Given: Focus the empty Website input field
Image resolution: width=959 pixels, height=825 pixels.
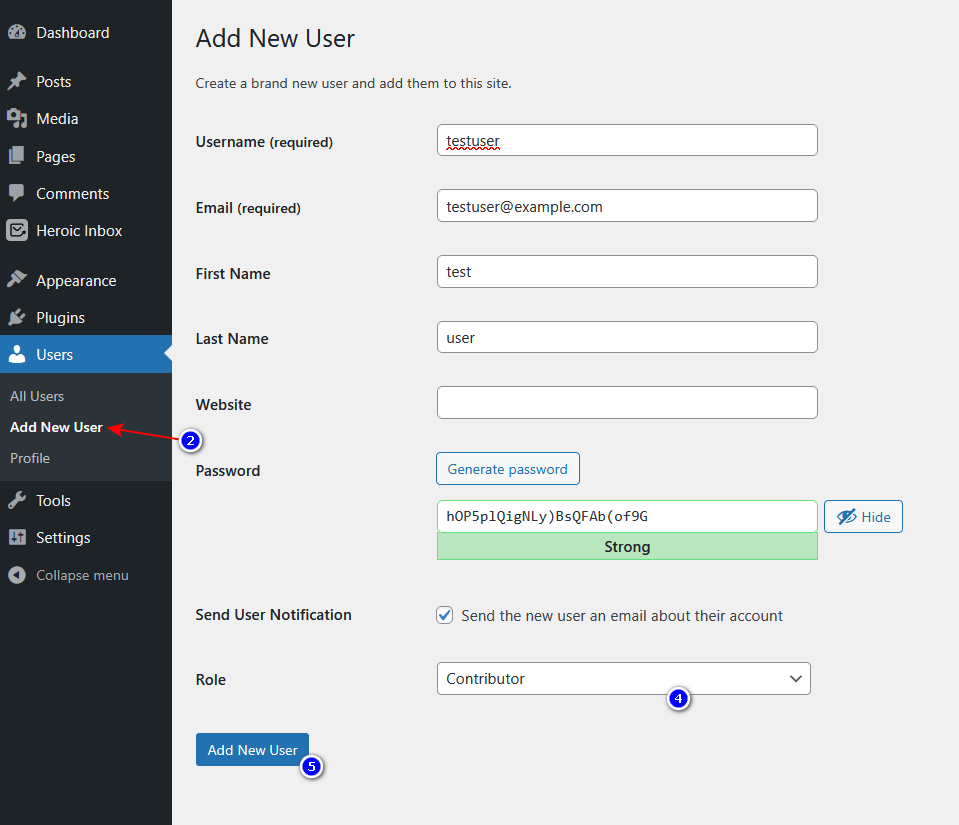Looking at the screenshot, I should 627,402.
